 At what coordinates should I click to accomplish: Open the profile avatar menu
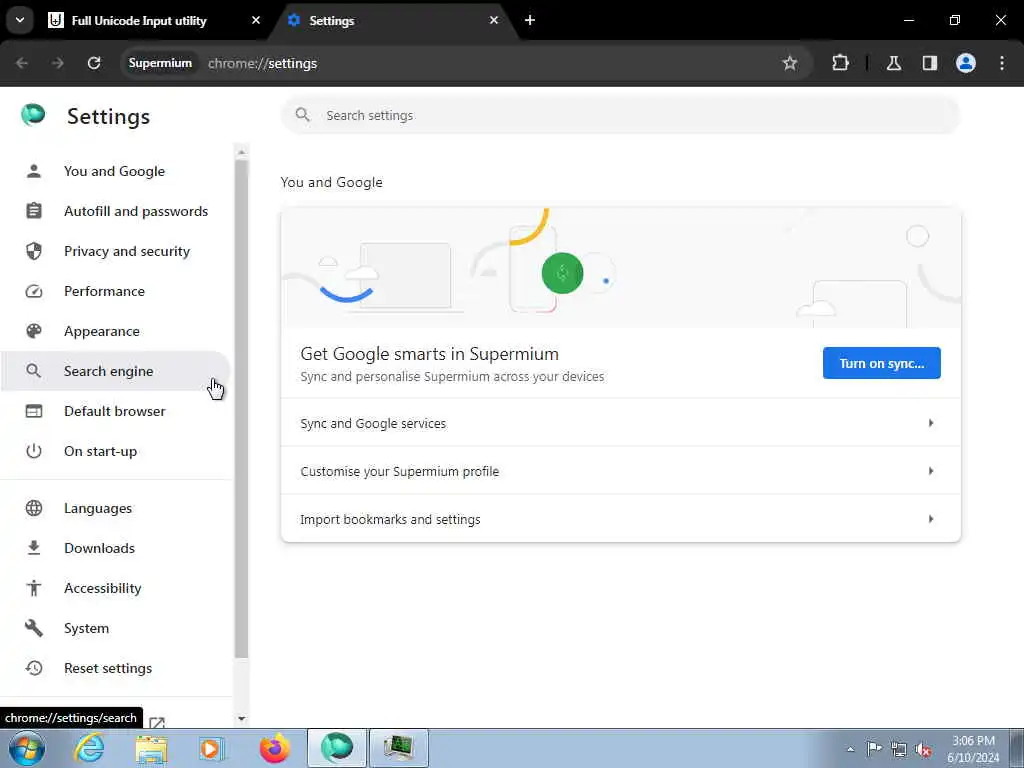pyautogui.click(x=966, y=63)
